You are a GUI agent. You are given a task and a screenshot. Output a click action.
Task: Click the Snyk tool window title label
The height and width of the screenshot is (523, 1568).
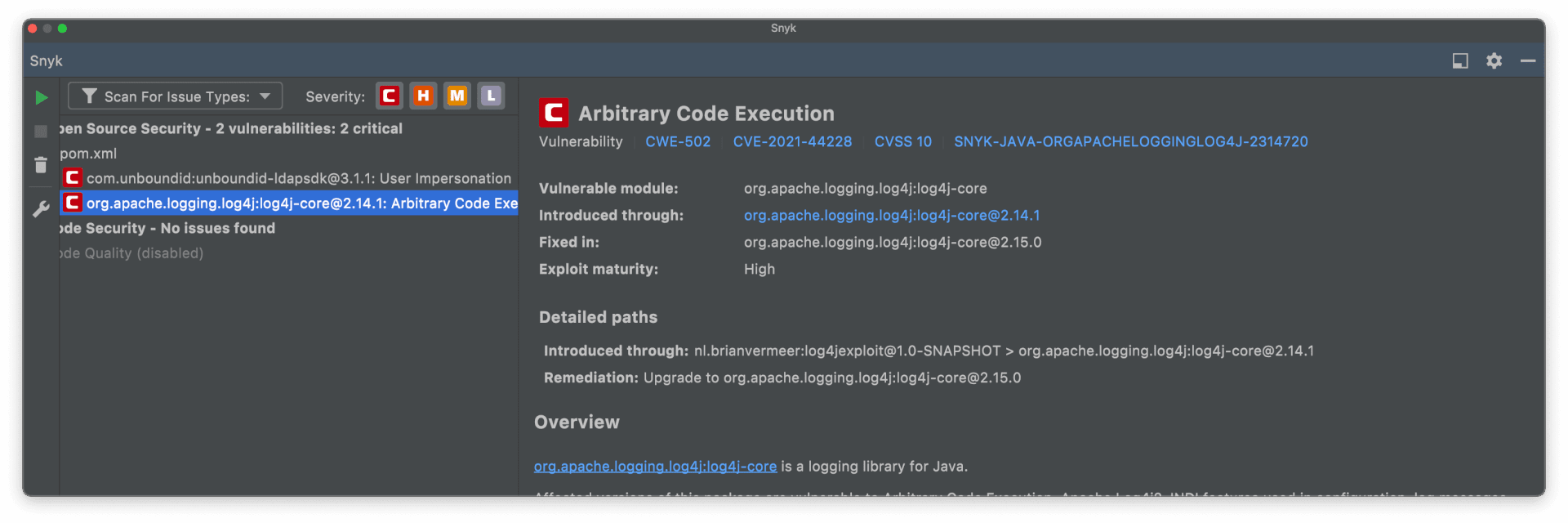pyautogui.click(x=47, y=60)
